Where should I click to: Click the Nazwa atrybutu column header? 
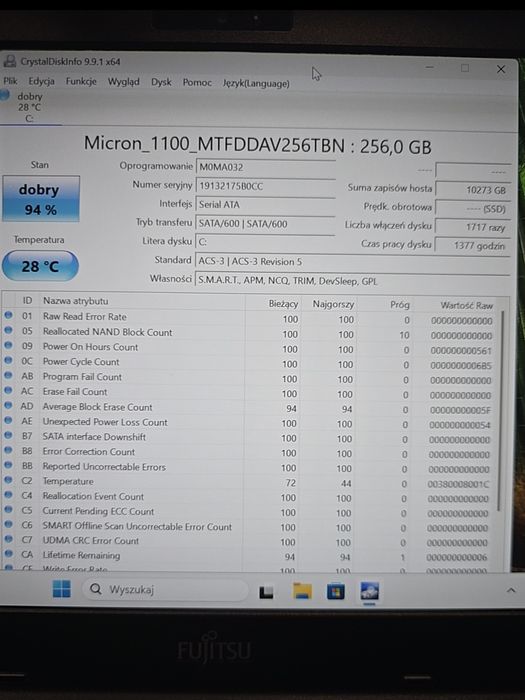pos(75,301)
